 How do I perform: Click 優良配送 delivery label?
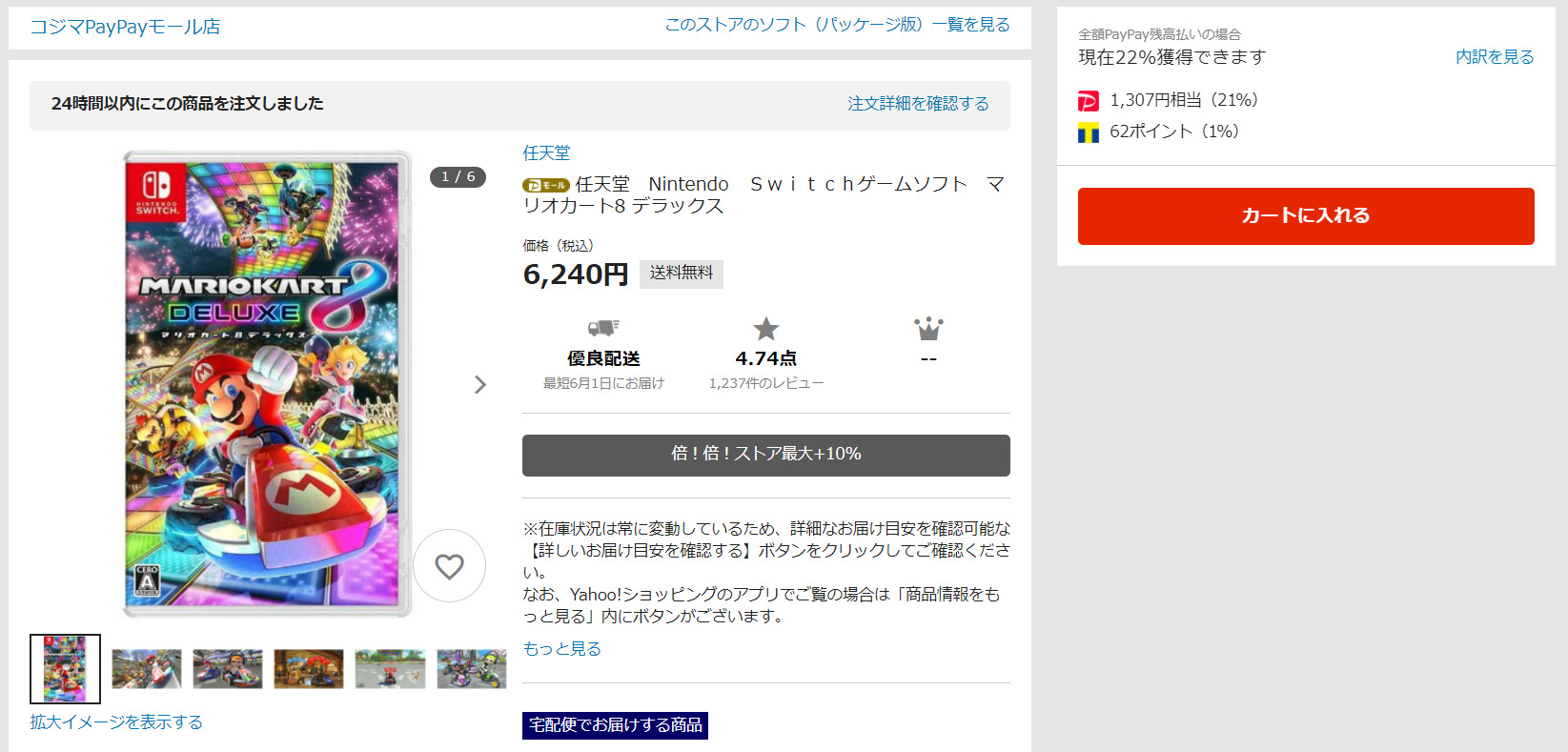tap(603, 358)
